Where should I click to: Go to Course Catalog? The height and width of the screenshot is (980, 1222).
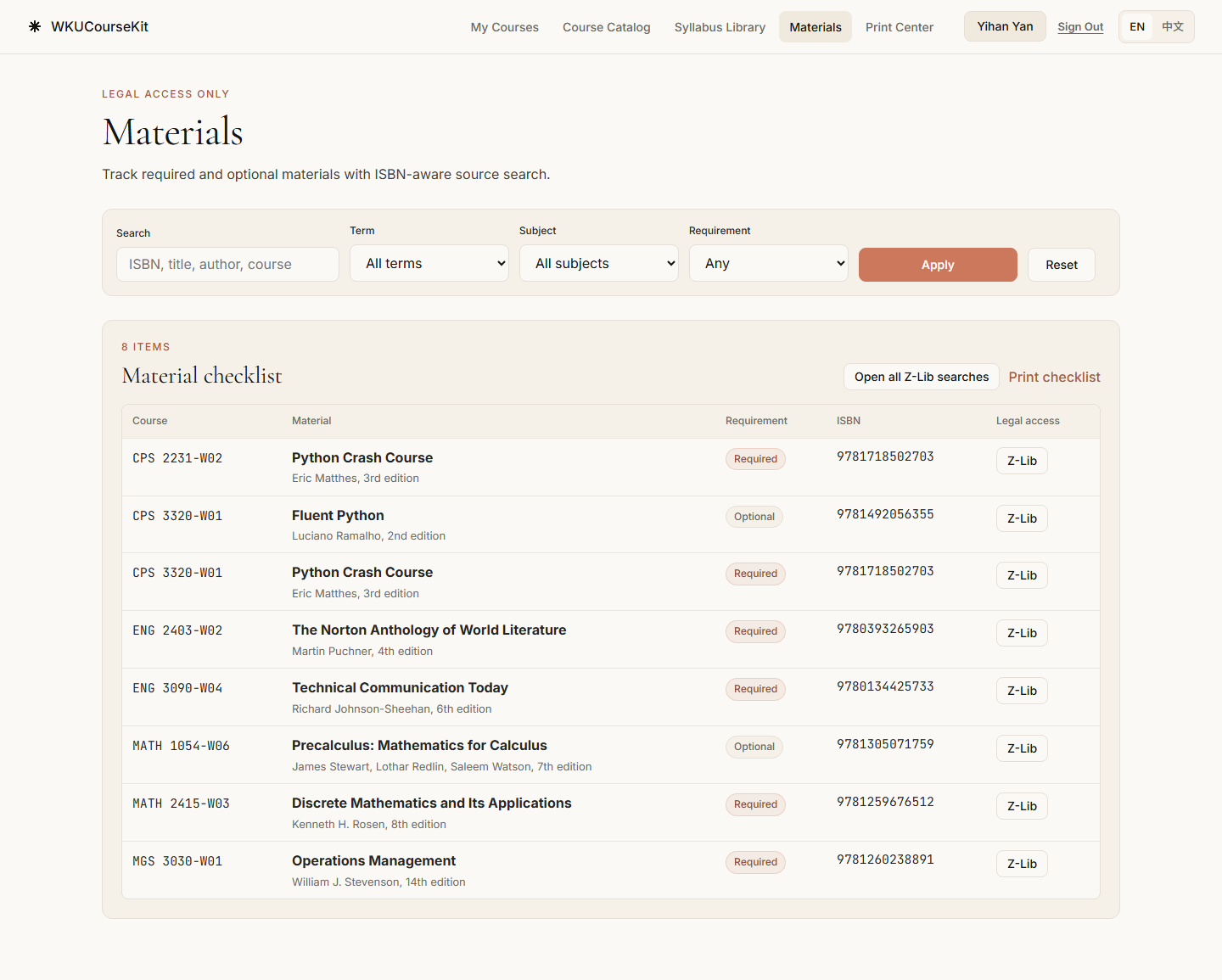[x=606, y=27]
